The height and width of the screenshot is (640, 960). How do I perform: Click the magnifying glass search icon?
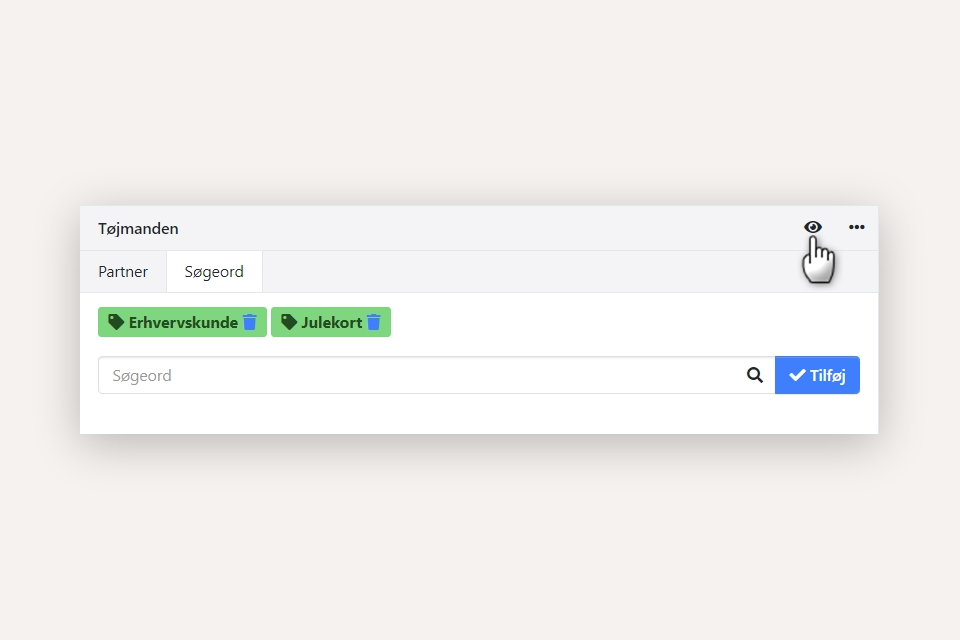[x=755, y=375]
